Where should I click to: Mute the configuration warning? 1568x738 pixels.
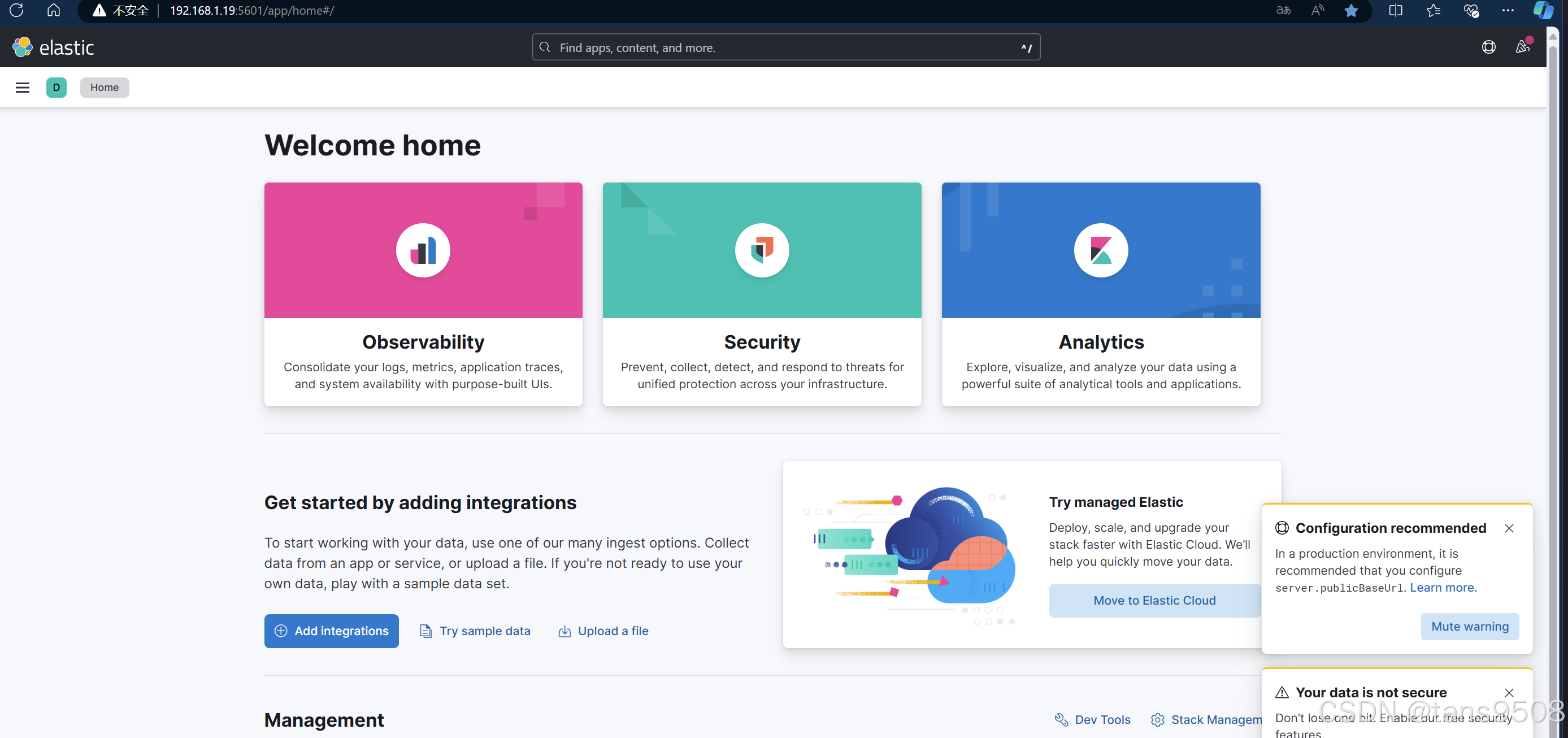(1469, 627)
